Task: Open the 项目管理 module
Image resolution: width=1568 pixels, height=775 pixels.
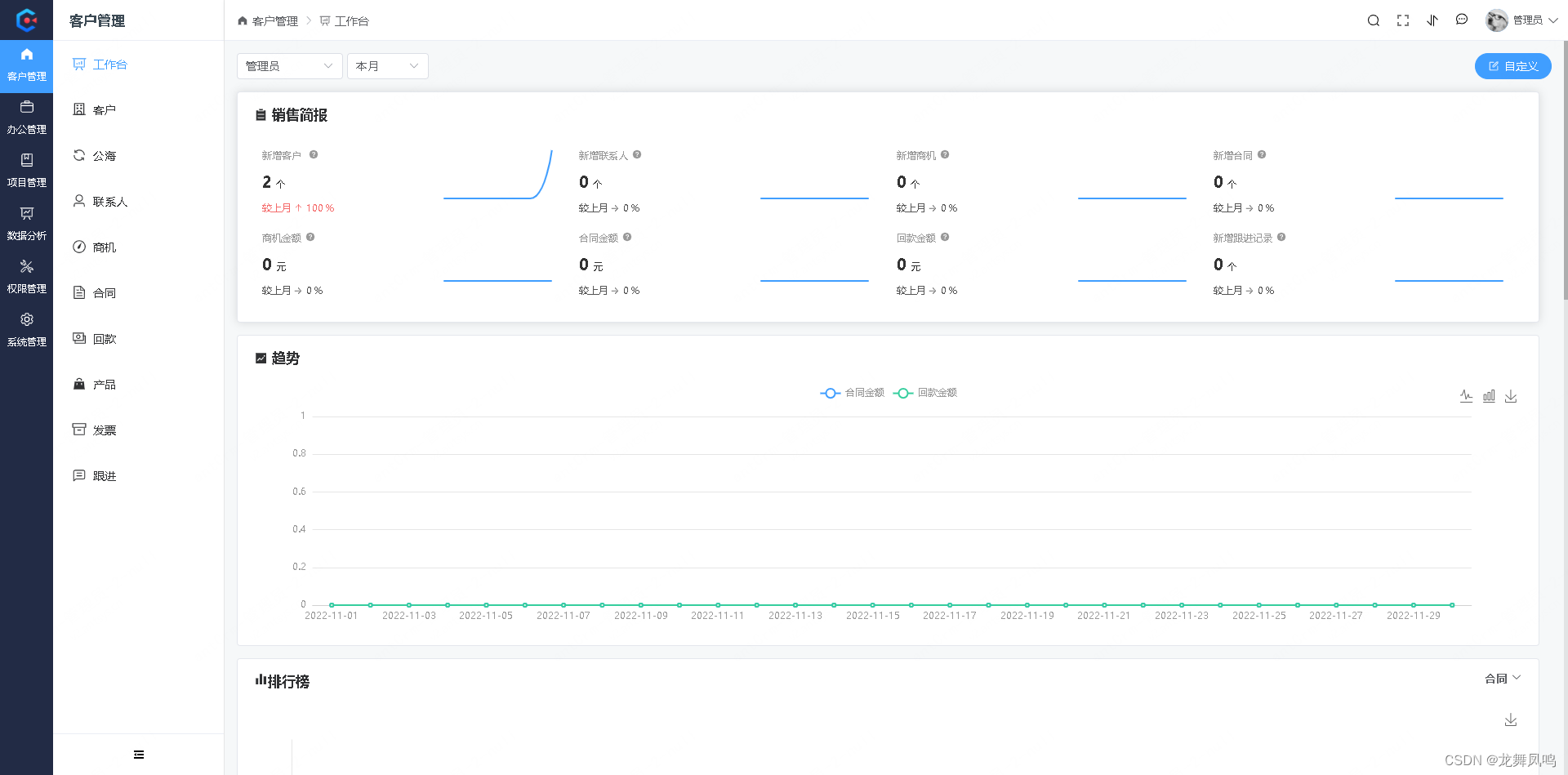Action: (26, 171)
